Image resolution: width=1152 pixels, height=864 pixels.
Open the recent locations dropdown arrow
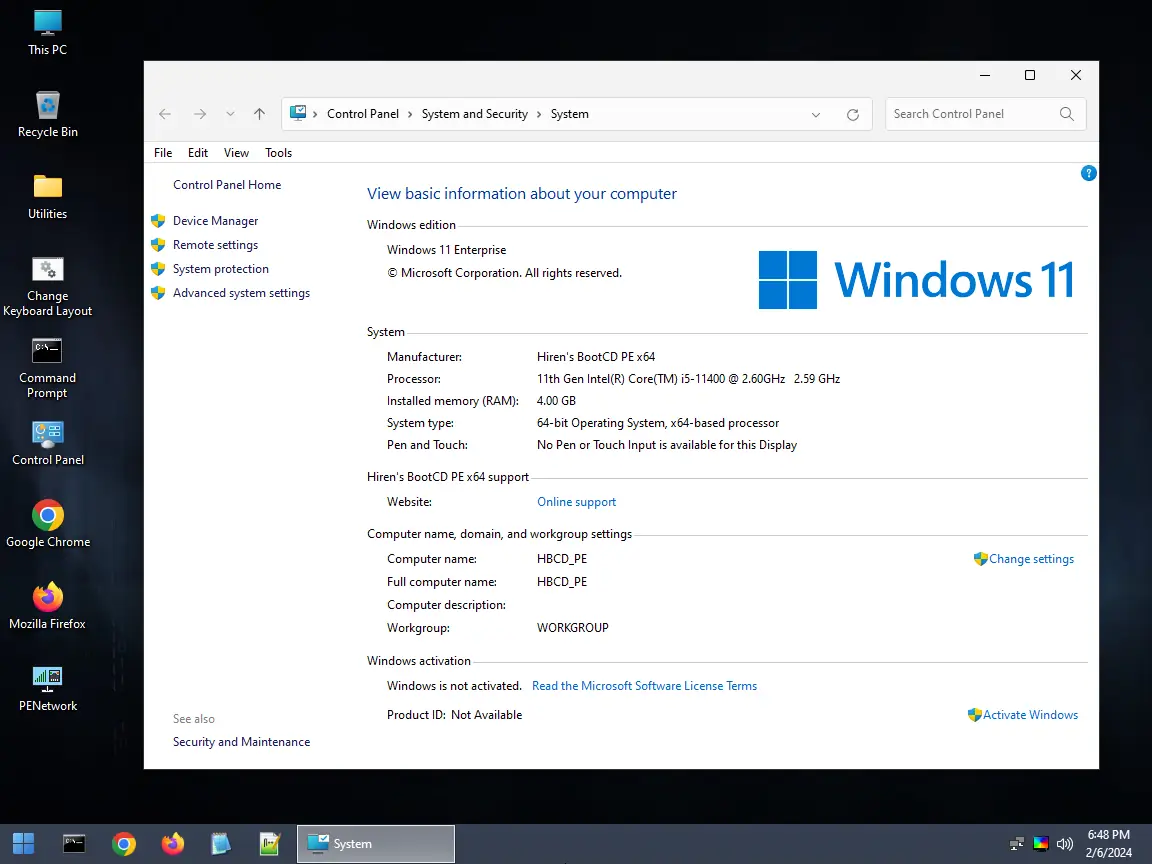click(x=231, y=114)
